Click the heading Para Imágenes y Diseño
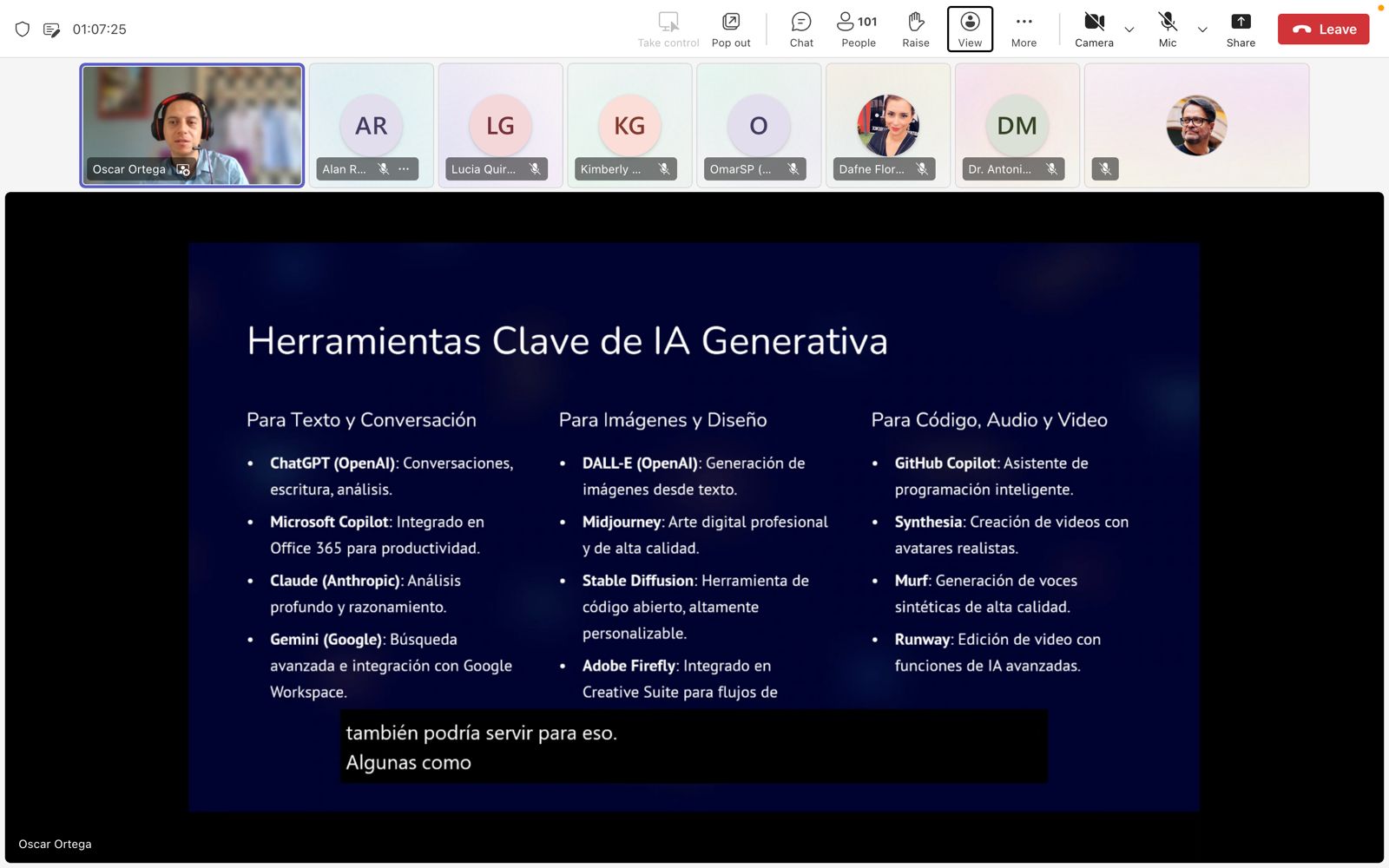The image size is (1389, 868). (663, 420)
